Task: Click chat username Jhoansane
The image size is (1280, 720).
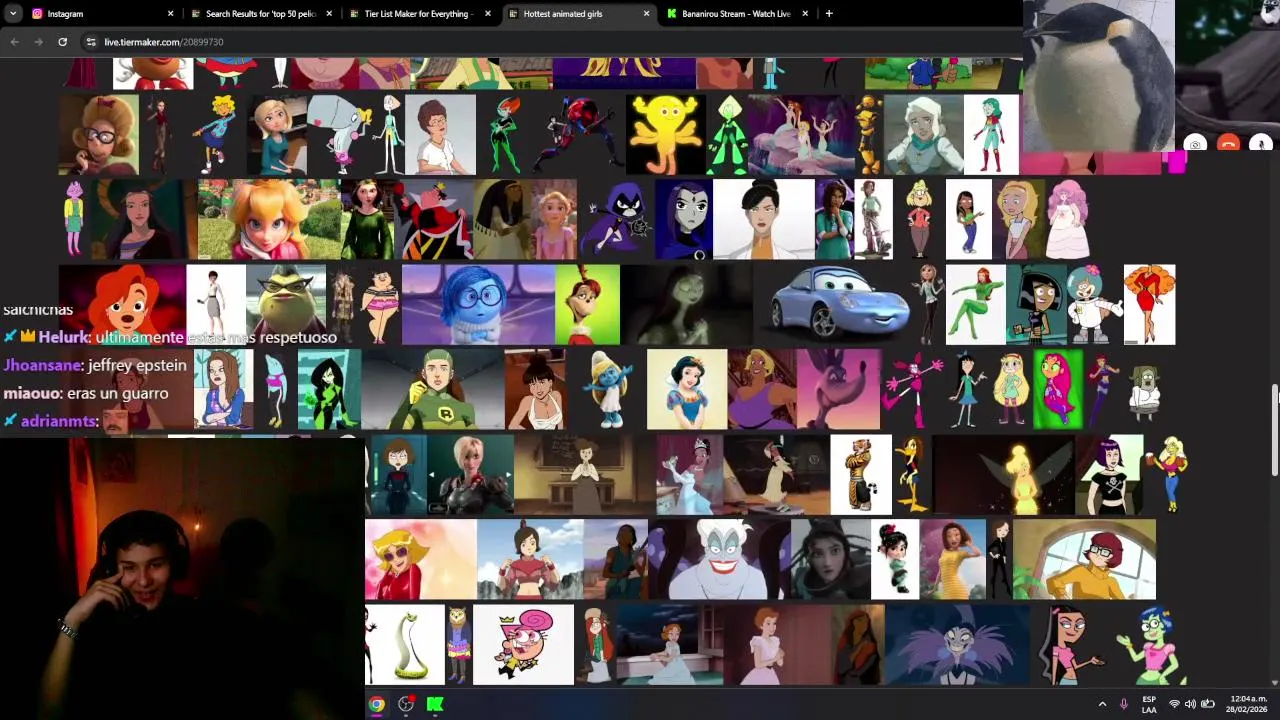Action: (44, 365)
